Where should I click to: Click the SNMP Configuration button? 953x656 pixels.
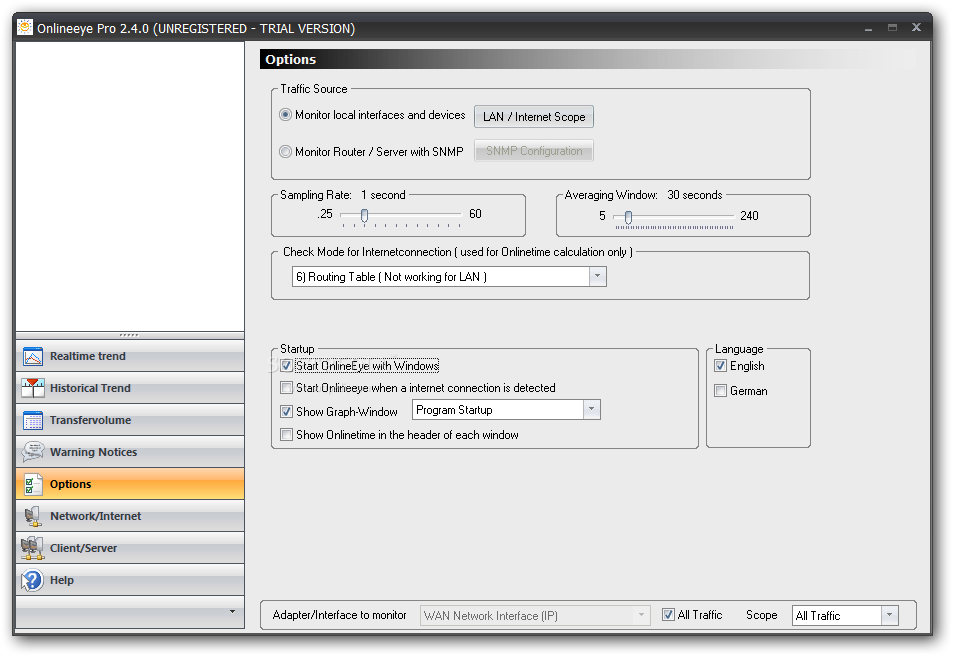[x=534, y=151]
